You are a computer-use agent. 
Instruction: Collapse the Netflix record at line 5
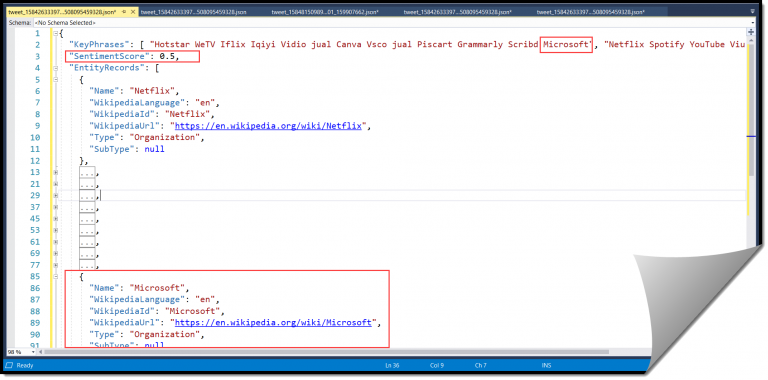[55, 79]
